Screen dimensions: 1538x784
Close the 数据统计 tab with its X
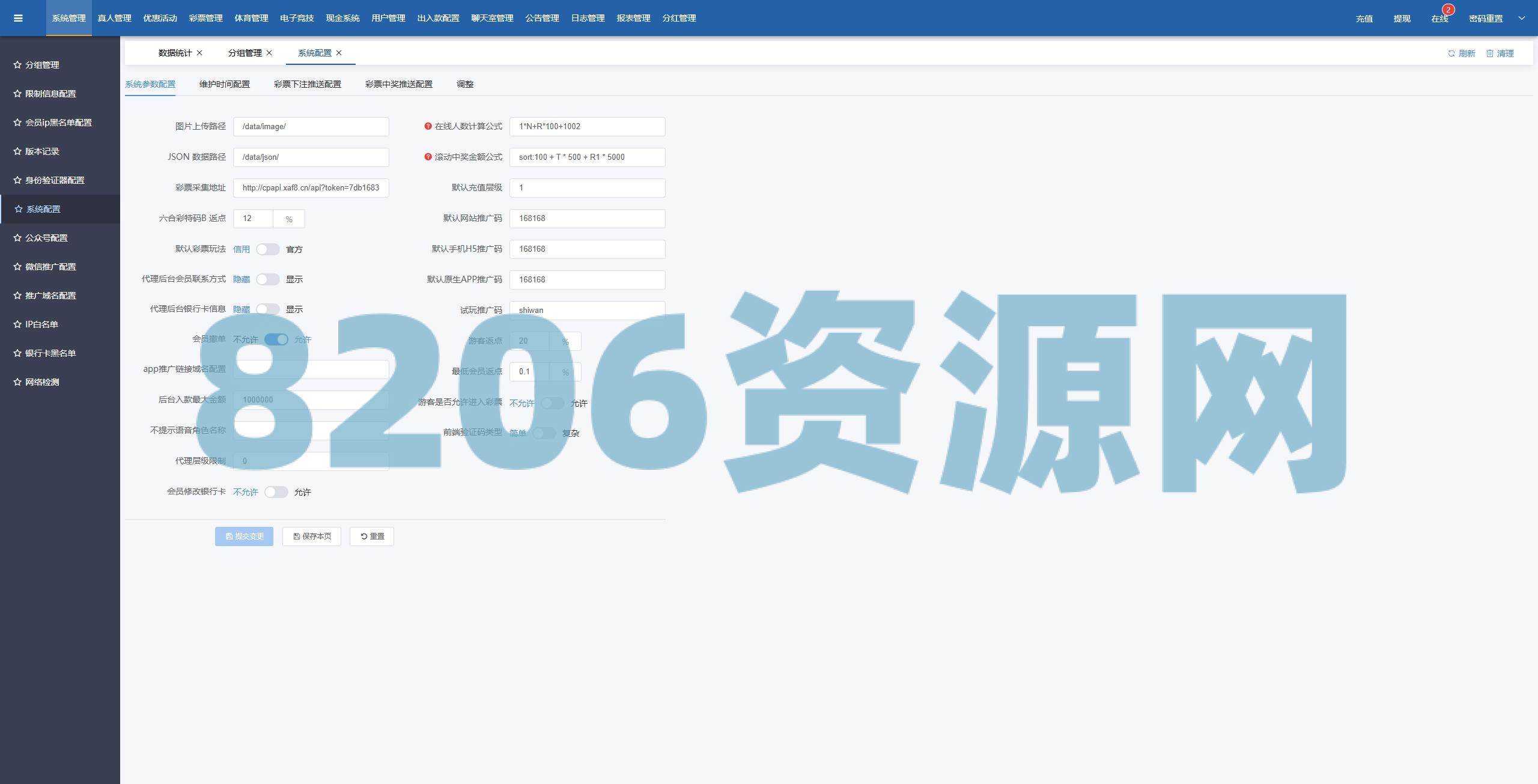pos(199,53)
